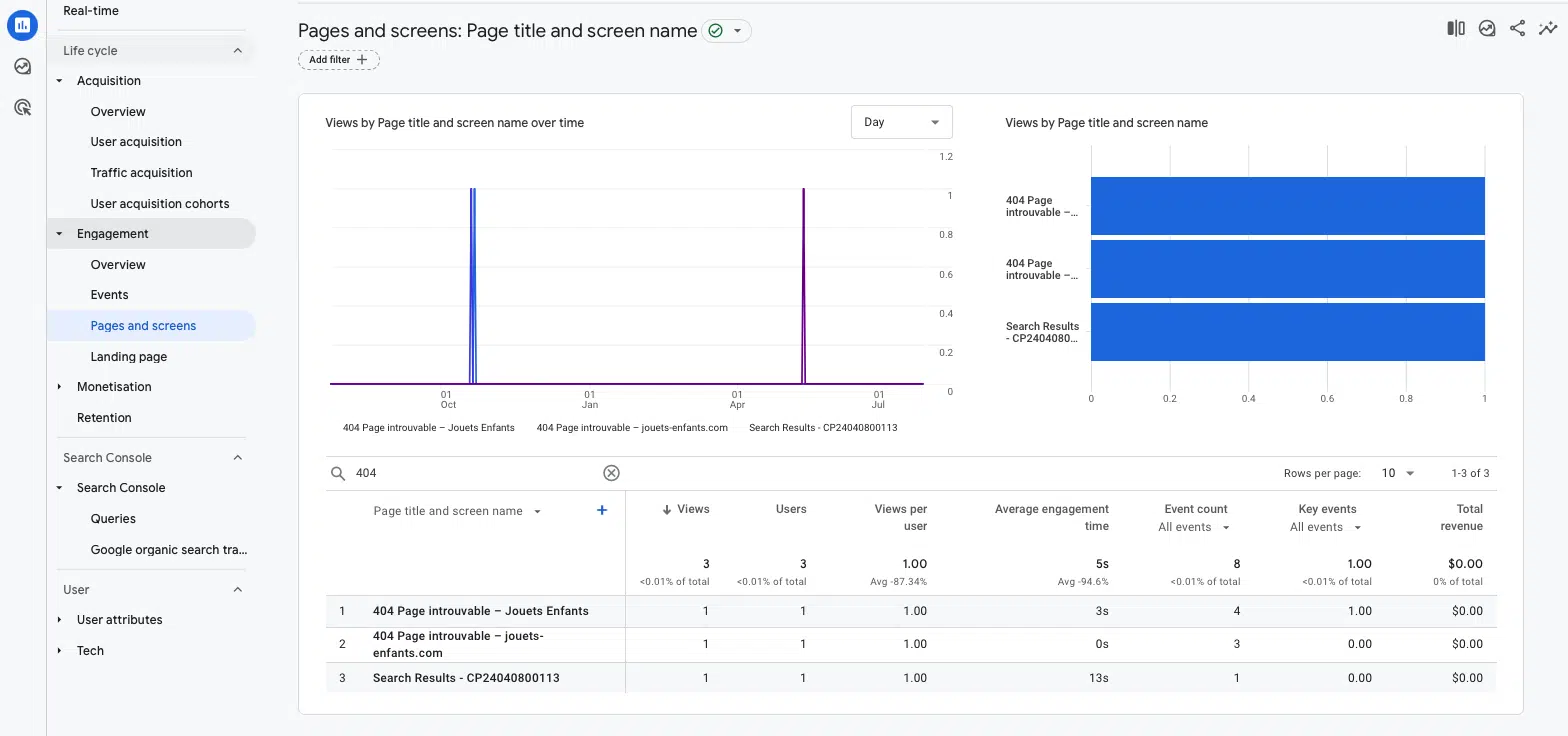Click the 13s engagement time cell
The image size is (1568, 736).
point(1098,678)
